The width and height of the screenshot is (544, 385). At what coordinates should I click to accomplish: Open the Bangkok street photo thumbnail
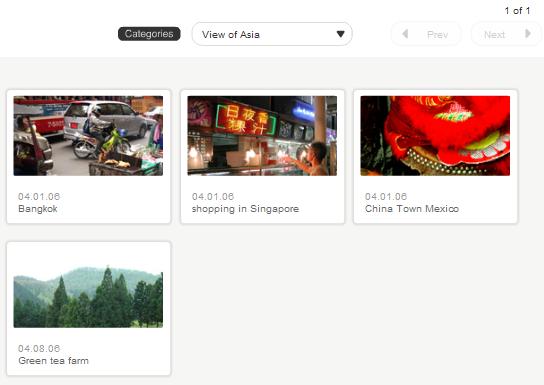[88, 136]
